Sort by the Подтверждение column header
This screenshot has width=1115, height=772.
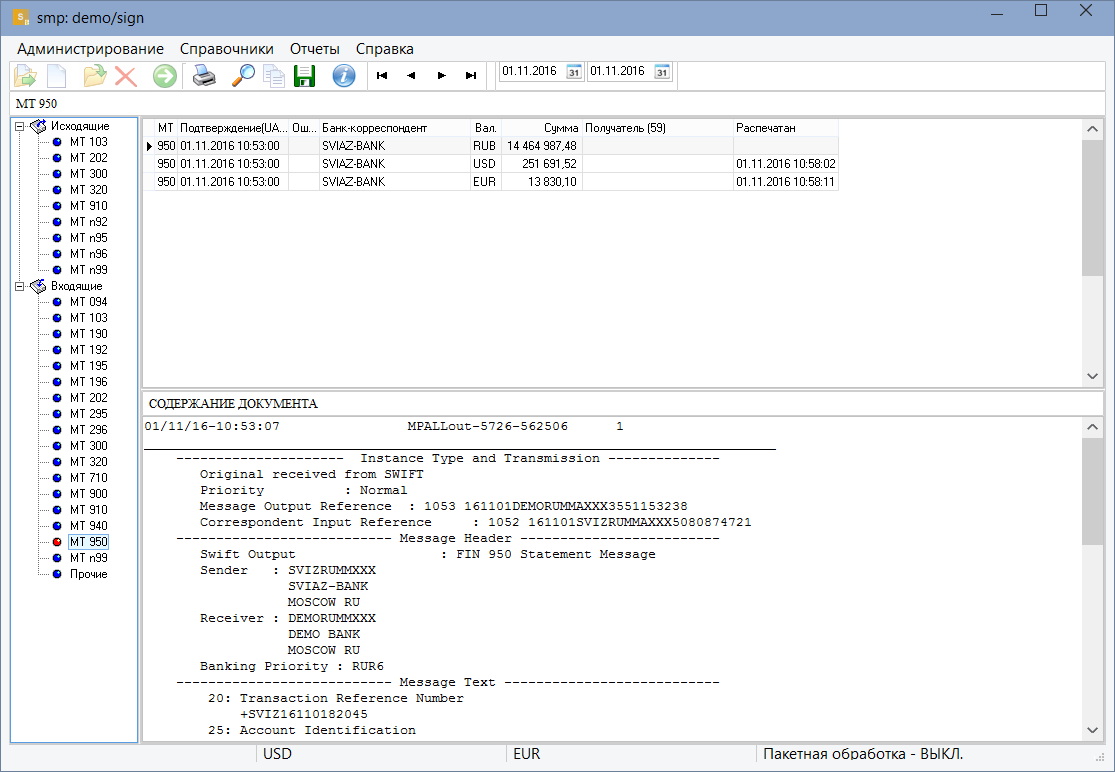coord(233,128)
